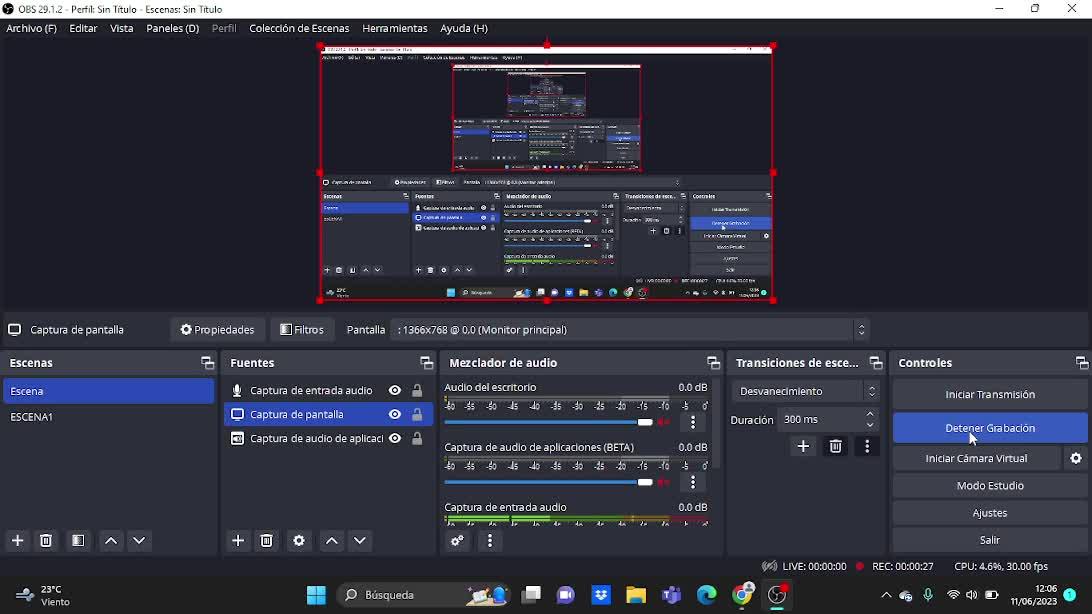Delete selected scene with trash icon

(x=46, y=541)
